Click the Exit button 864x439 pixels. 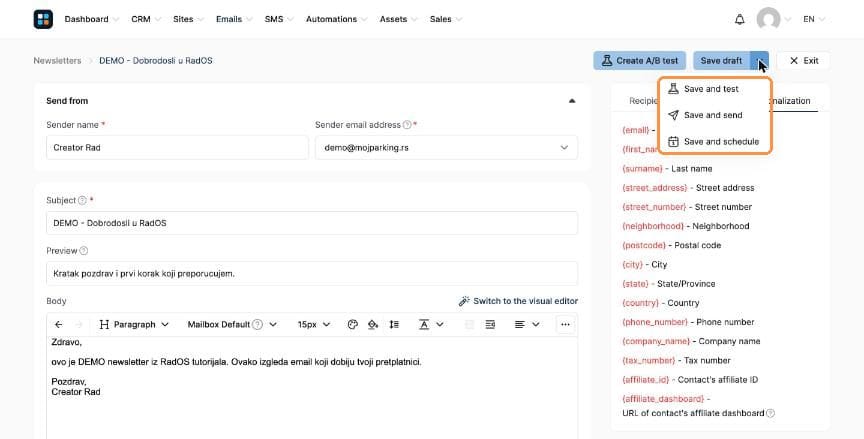click(x=803, y=61)
